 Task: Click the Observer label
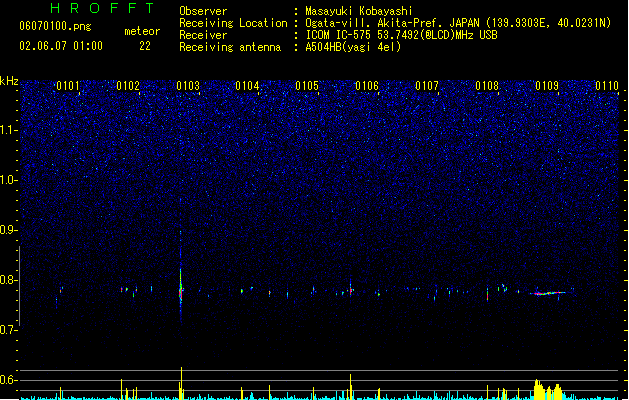[x=203, y=11]
